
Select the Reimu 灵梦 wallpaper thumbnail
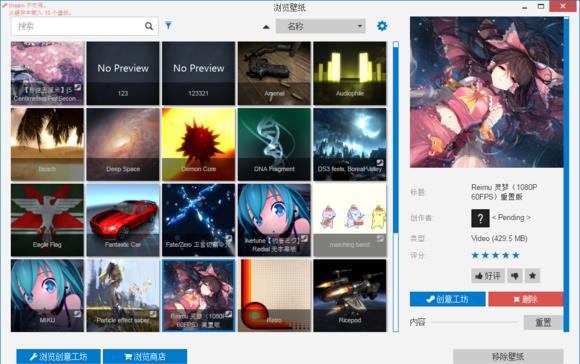(198, 296)
